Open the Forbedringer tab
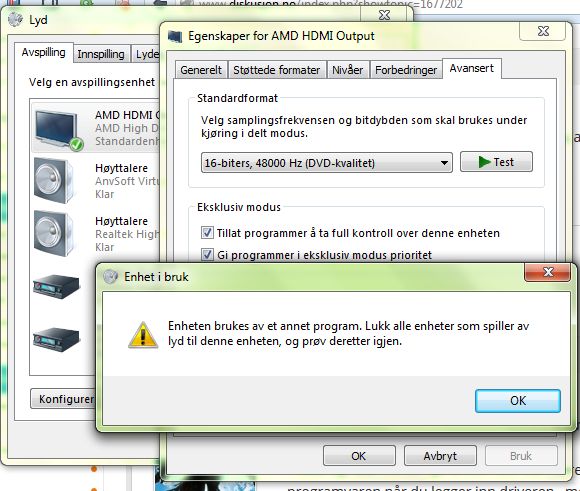The height and width of the screenshot is (491, 580). [x=406, y=70]
